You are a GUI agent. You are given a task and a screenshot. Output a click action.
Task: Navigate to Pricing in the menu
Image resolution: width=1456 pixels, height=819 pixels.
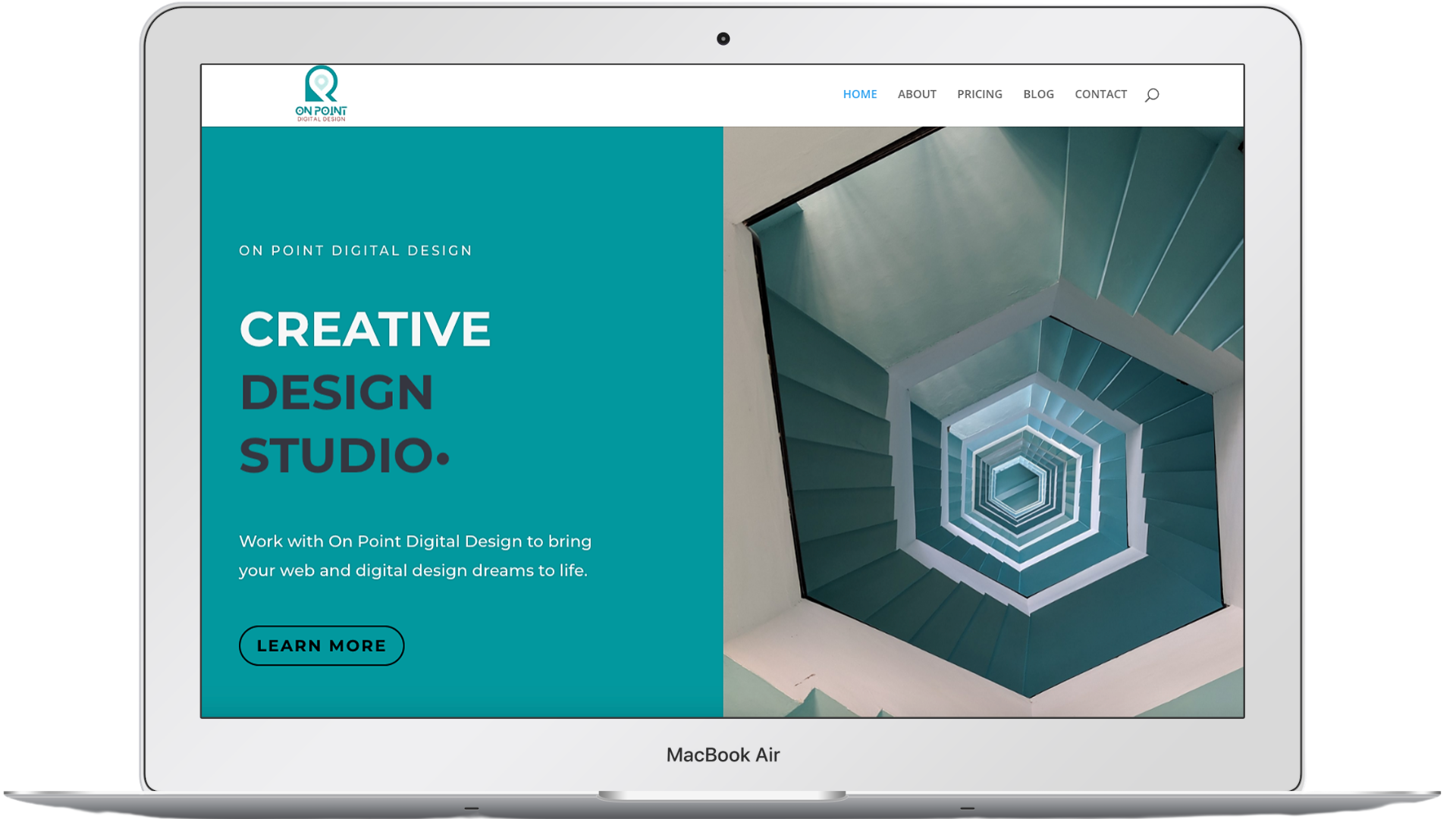click(979, 94)
